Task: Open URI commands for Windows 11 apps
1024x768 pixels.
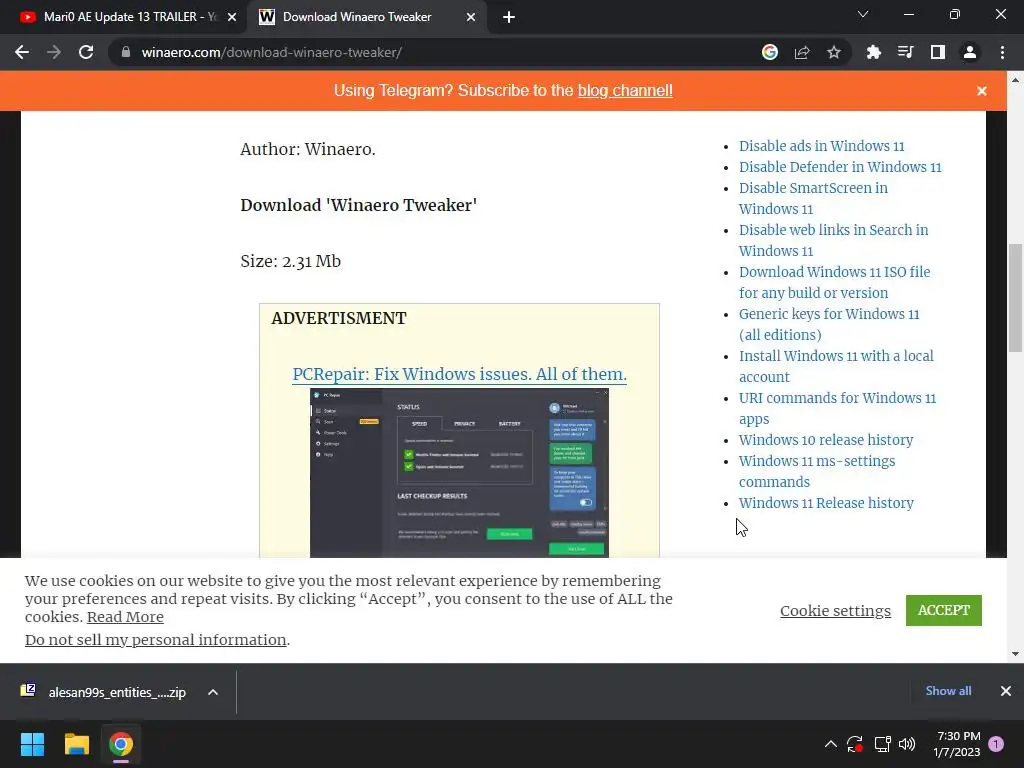Action: point(837,408)
